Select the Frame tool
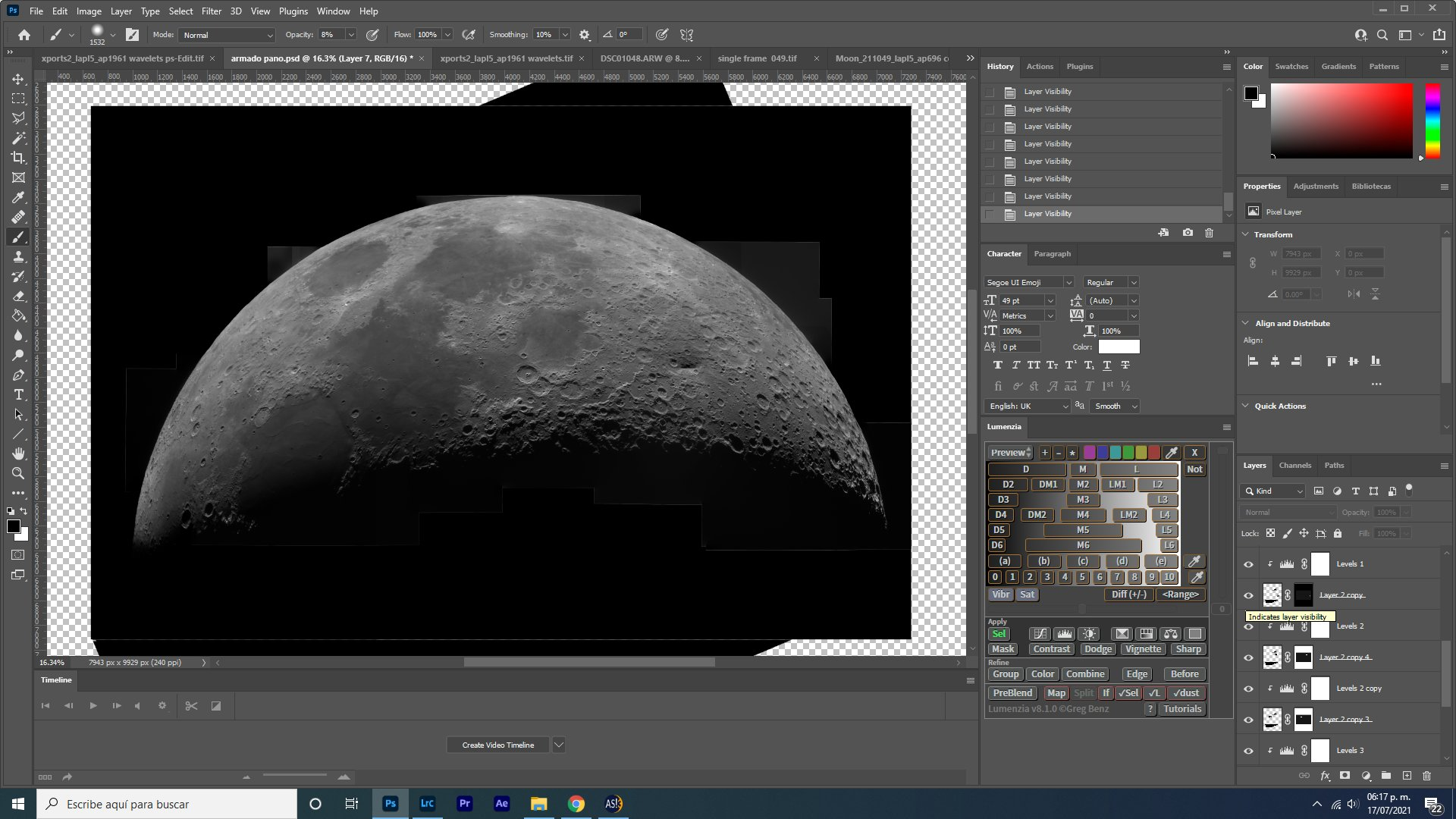Image resolution: width=1456 pixels, height=819 pixels. [x=18, y=177]
